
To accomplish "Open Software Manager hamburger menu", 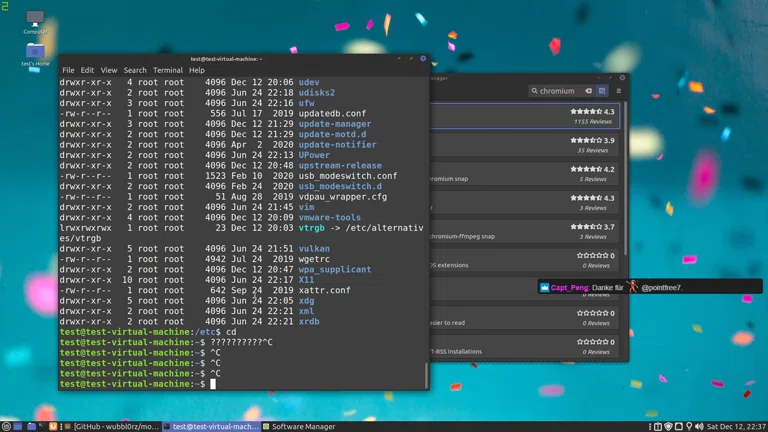I will [x=618, y=91].
